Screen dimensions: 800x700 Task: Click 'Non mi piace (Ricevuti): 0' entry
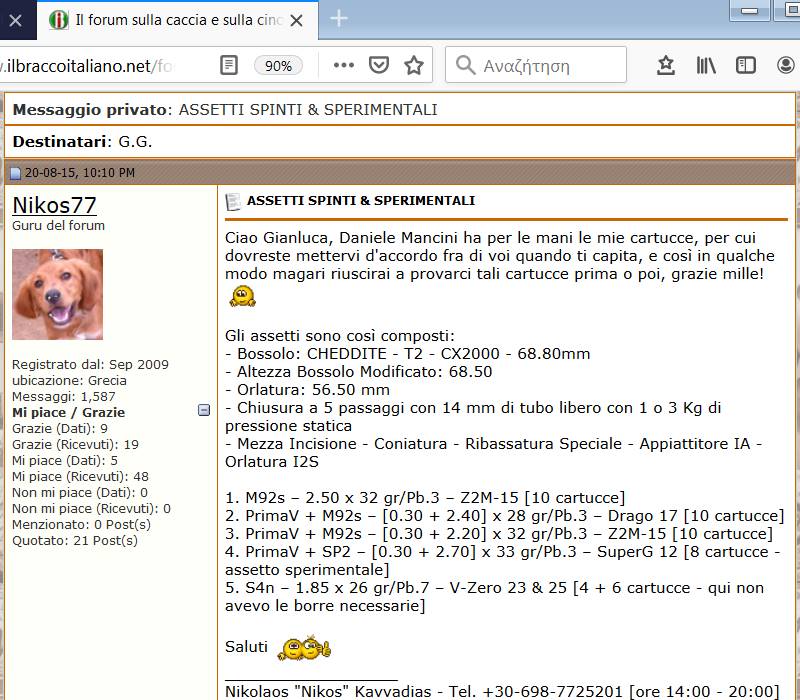(91, 508)
